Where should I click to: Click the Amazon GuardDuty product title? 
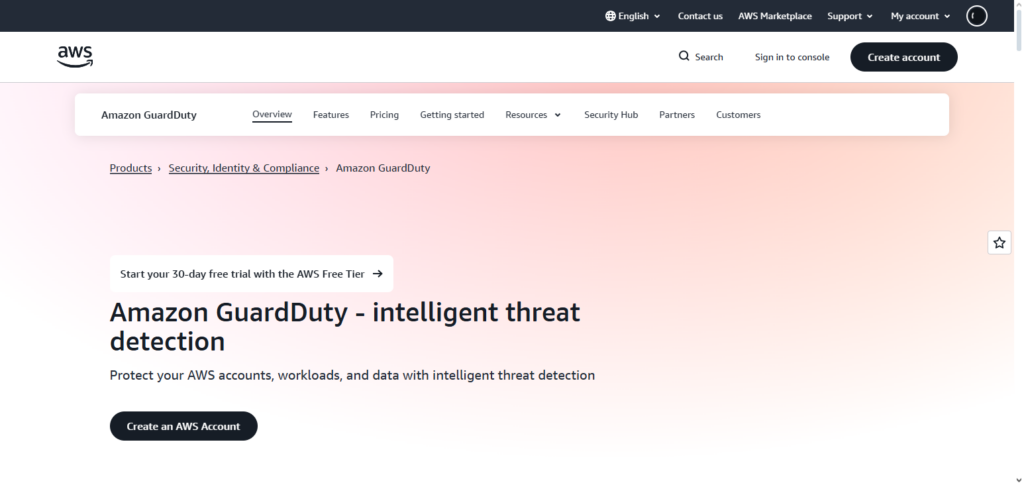click(148, 115)
